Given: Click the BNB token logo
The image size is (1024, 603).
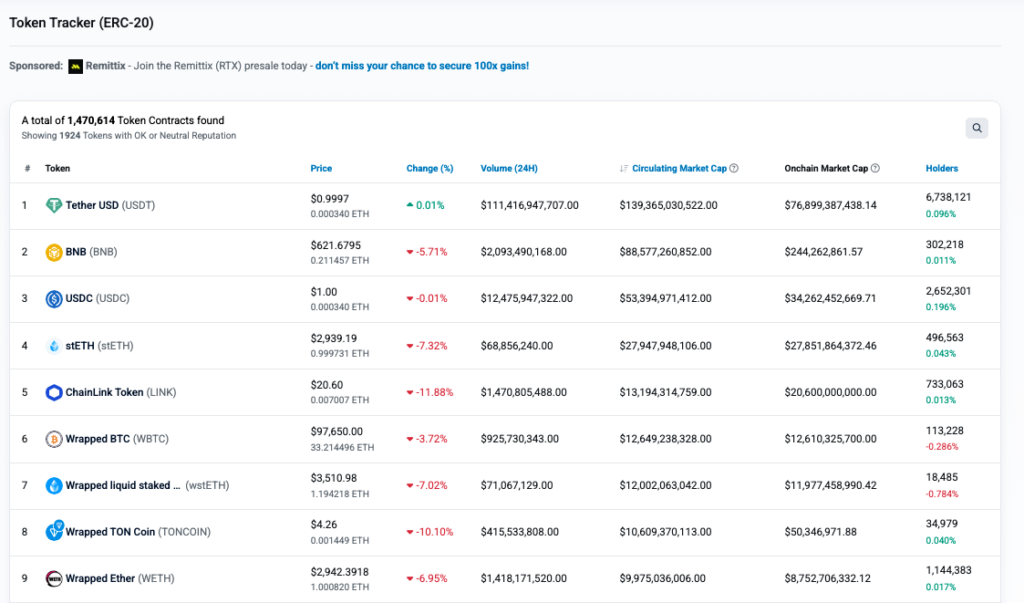Looking at the screenshot, I should (x=54, y=252).
